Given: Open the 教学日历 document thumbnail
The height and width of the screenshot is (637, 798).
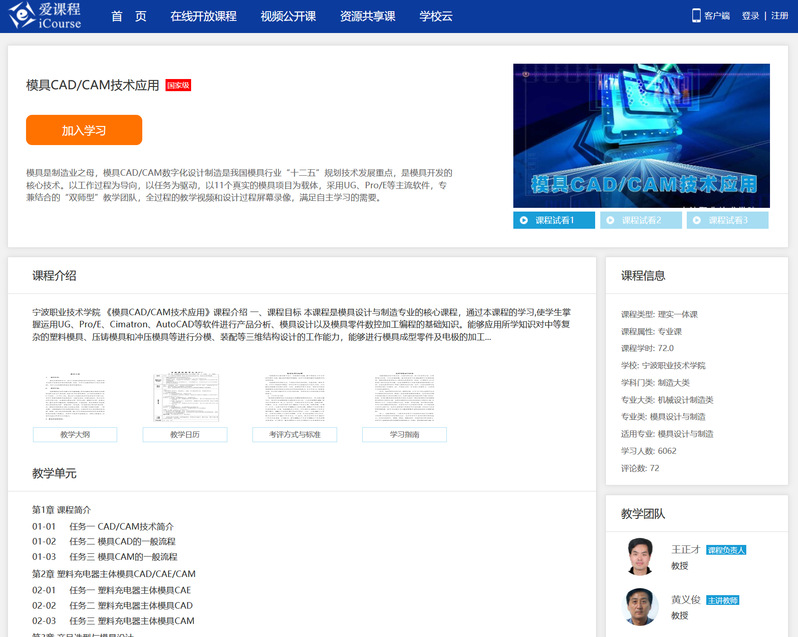Looking at the screenshot, I should [x=185, y=398].
